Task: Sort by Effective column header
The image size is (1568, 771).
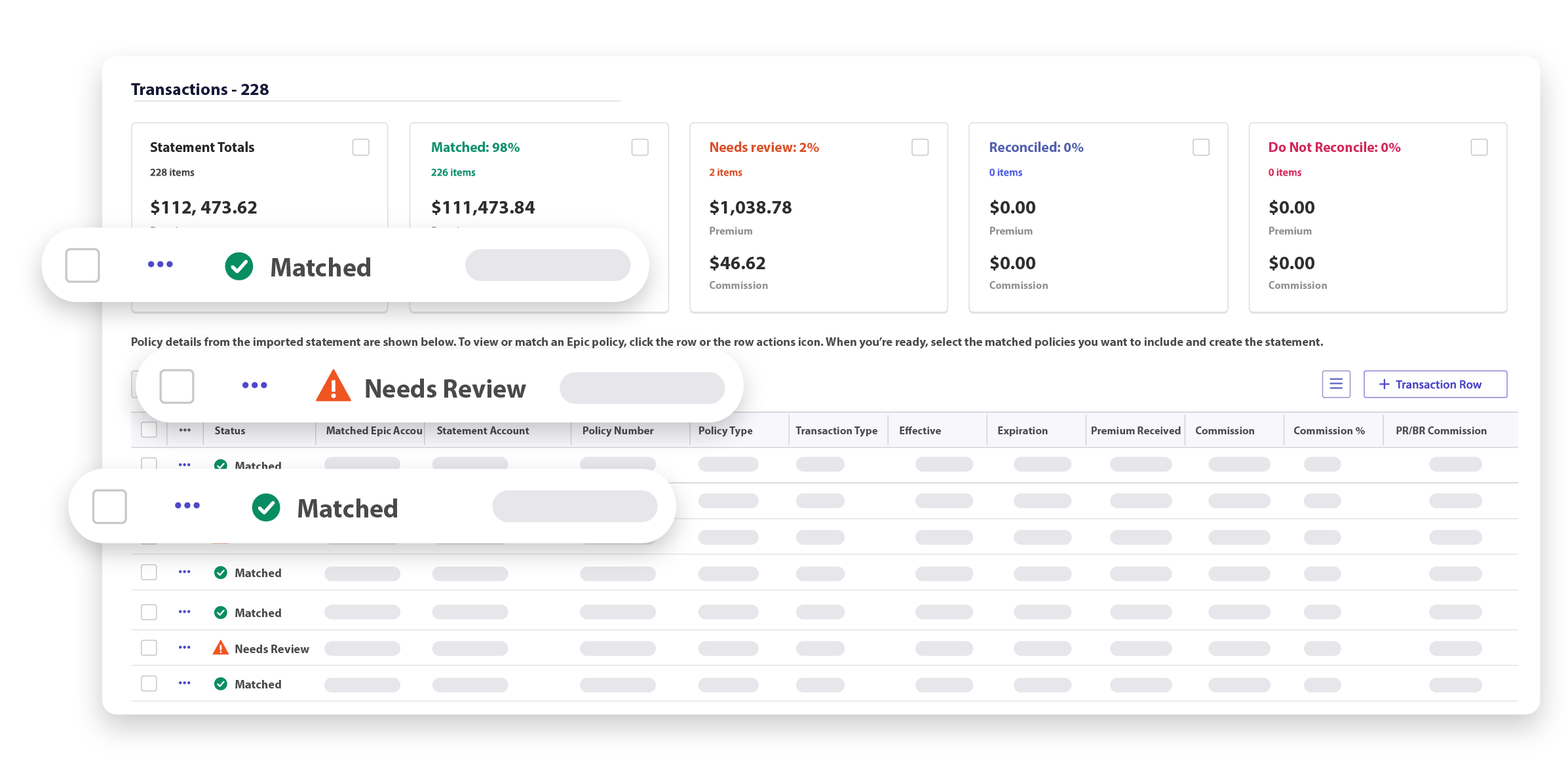Action: [x=920, y=430]
